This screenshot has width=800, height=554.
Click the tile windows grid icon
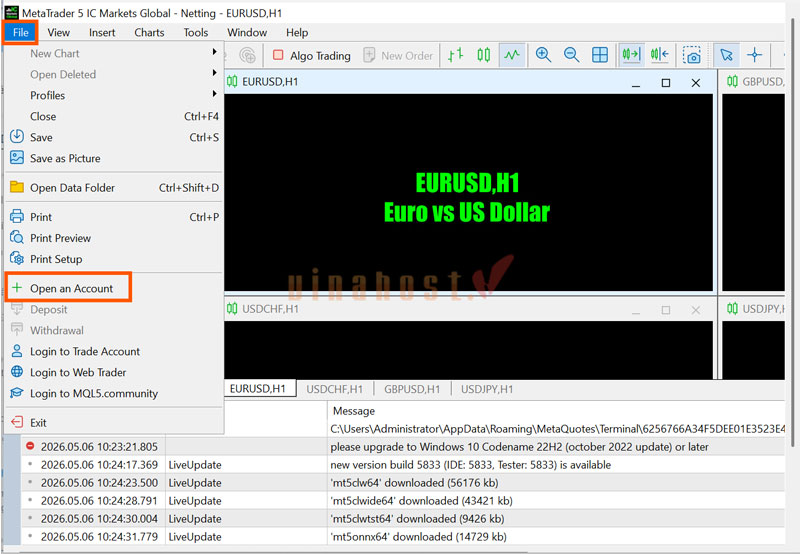(x=600, y=55)
